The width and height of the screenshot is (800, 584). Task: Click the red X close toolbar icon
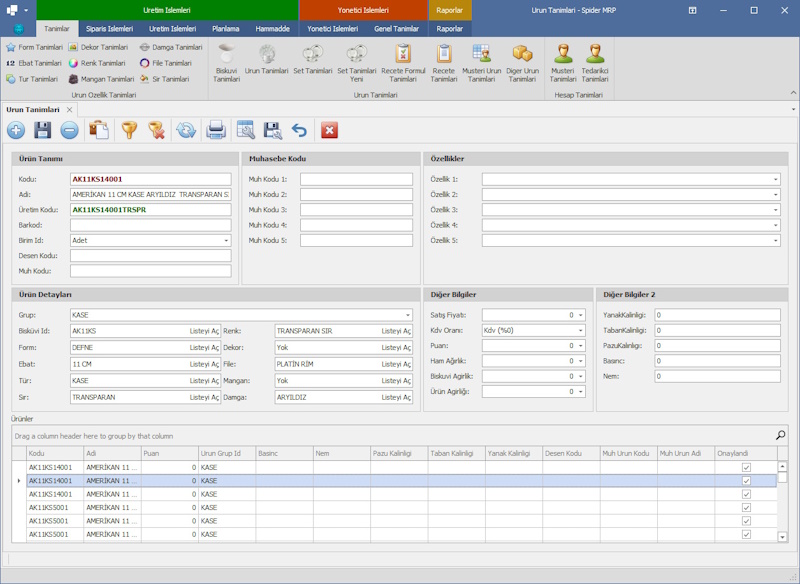coord(329,131)
